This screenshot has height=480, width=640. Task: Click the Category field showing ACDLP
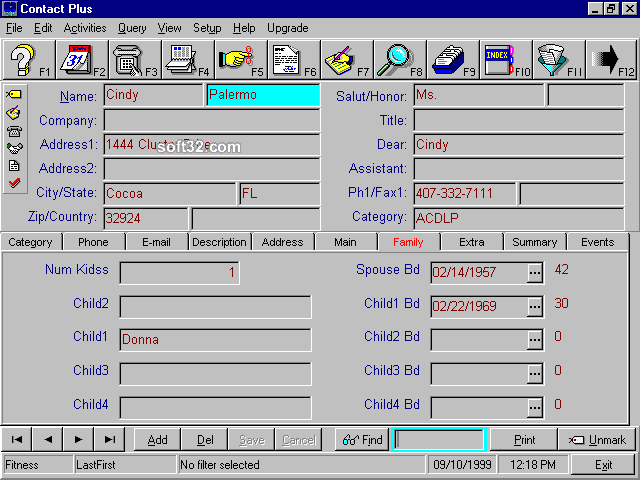(x=519, y=218)
